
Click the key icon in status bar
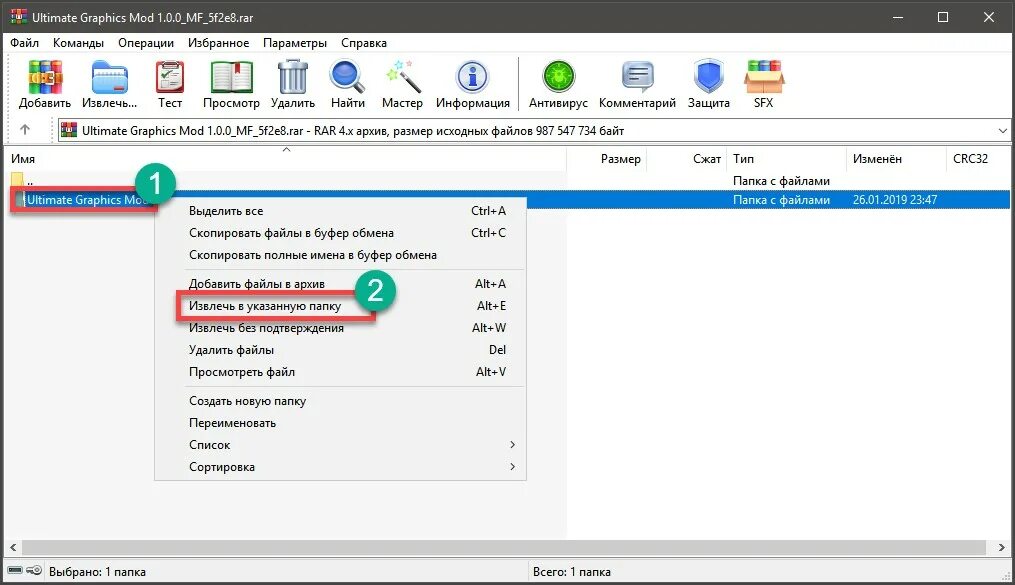pos(34,571)
